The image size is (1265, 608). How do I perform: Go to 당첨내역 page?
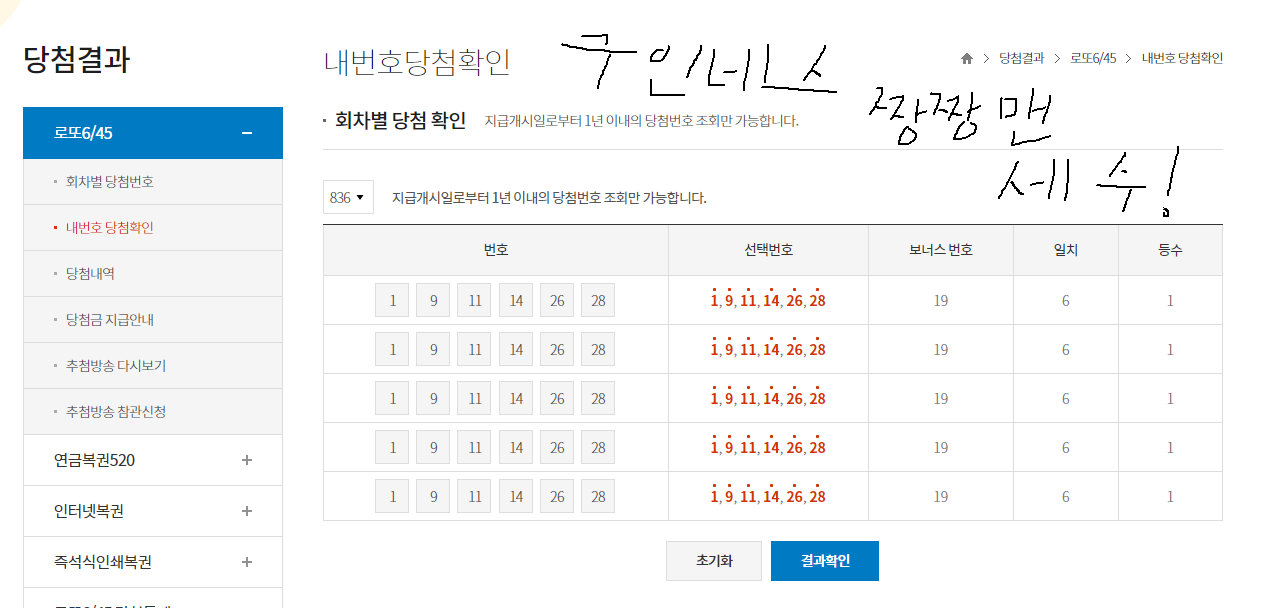click(x=90, y=274)
